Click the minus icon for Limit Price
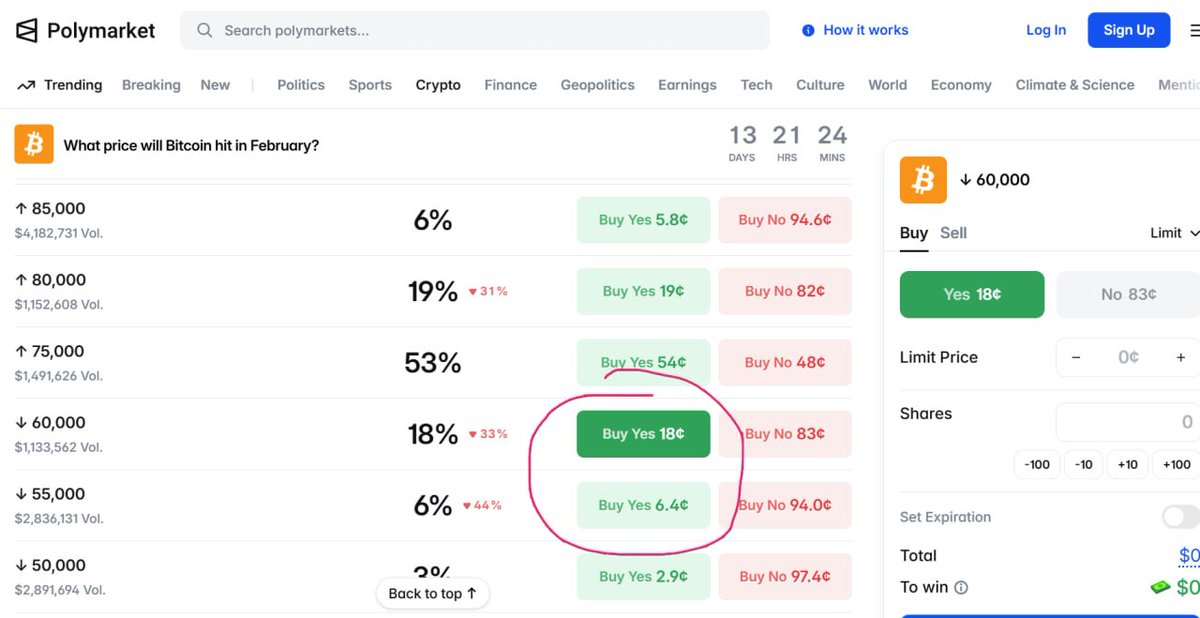The height and width of the screenshot is (618, 1200). (x=1076, y=357)
